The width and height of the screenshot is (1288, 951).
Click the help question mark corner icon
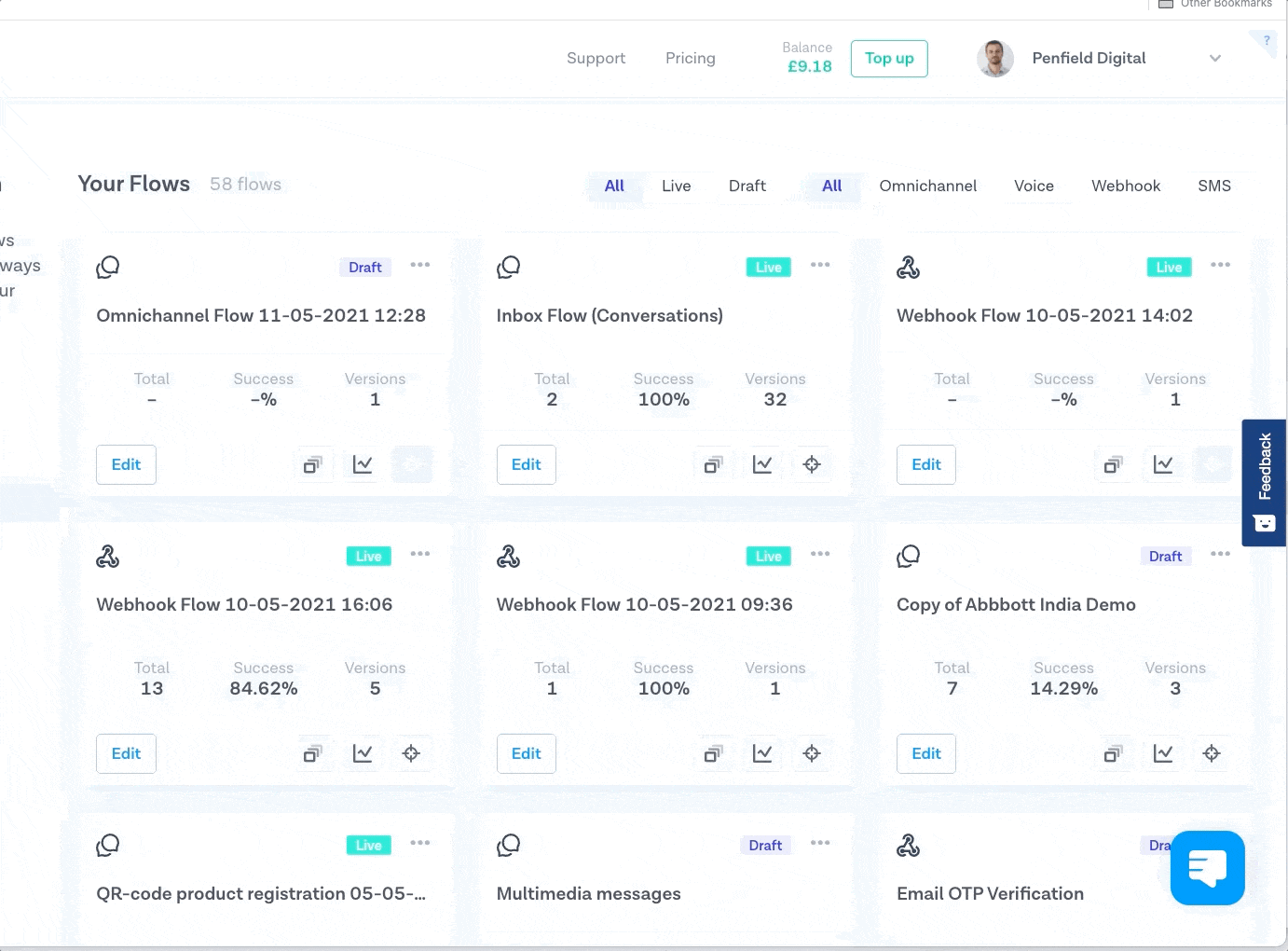coord(1266,41)
